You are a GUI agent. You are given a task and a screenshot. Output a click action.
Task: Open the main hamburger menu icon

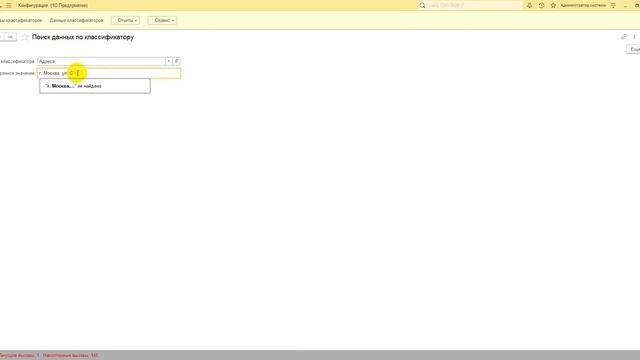(9, 5)
